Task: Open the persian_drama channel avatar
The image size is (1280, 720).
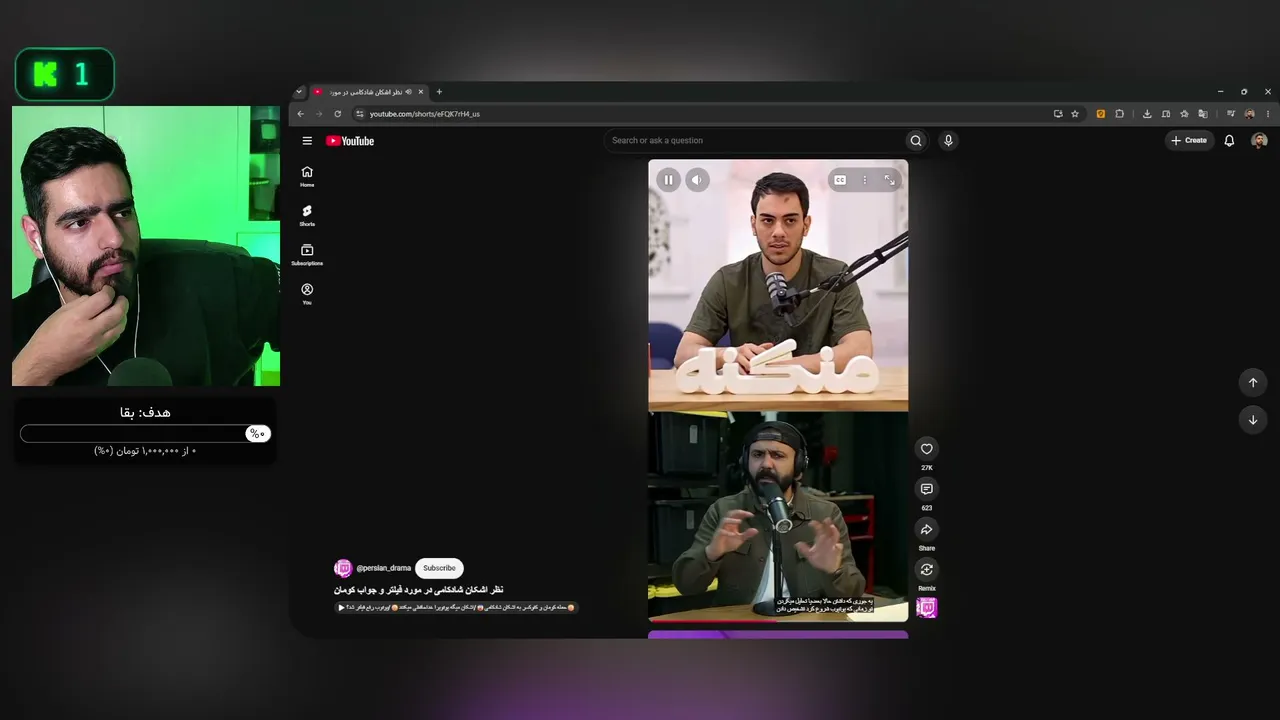Action: pos(343,568)
